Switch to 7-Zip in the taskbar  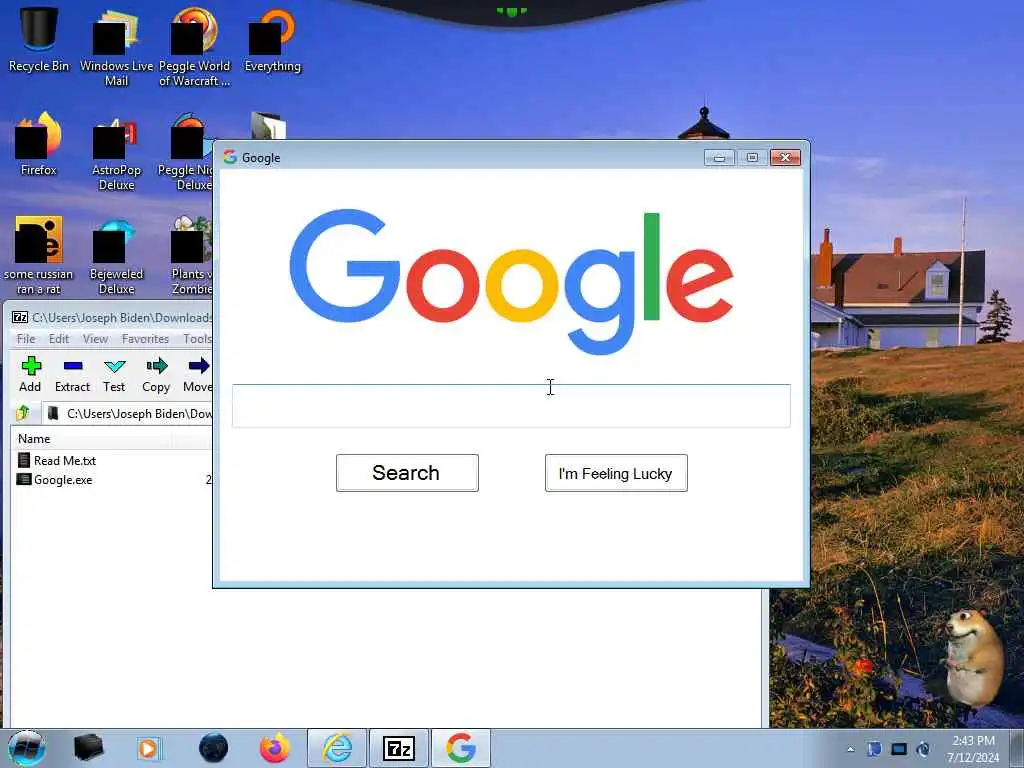399,748
